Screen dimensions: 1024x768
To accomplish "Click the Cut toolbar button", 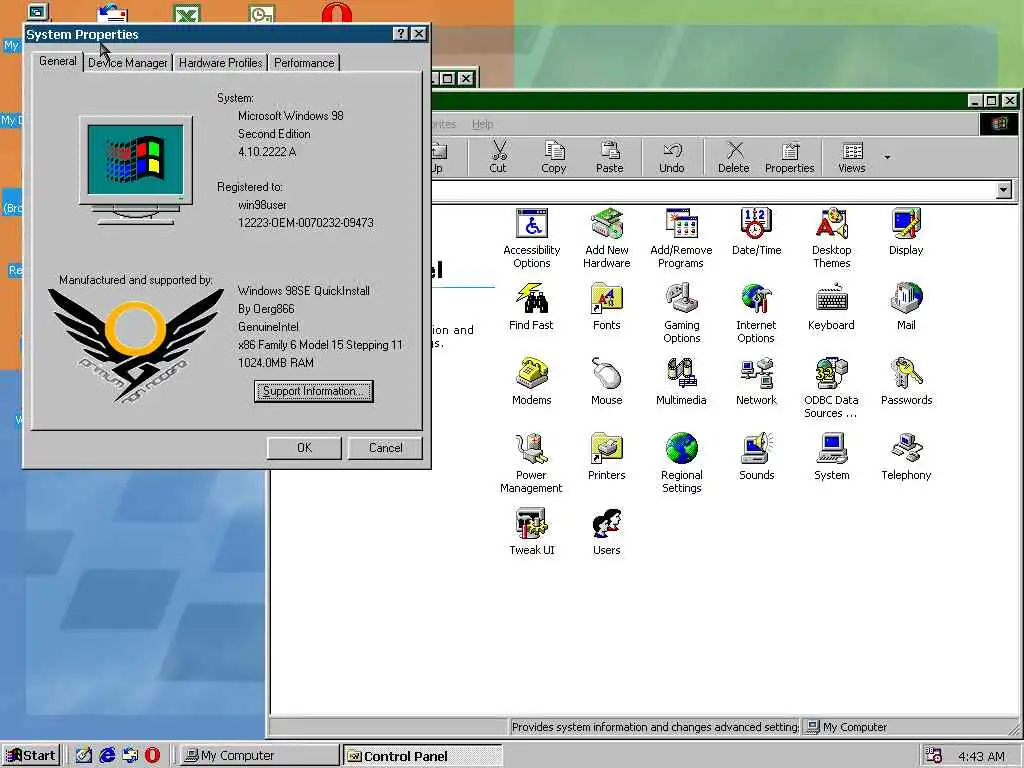I will [x=498, y=157].
